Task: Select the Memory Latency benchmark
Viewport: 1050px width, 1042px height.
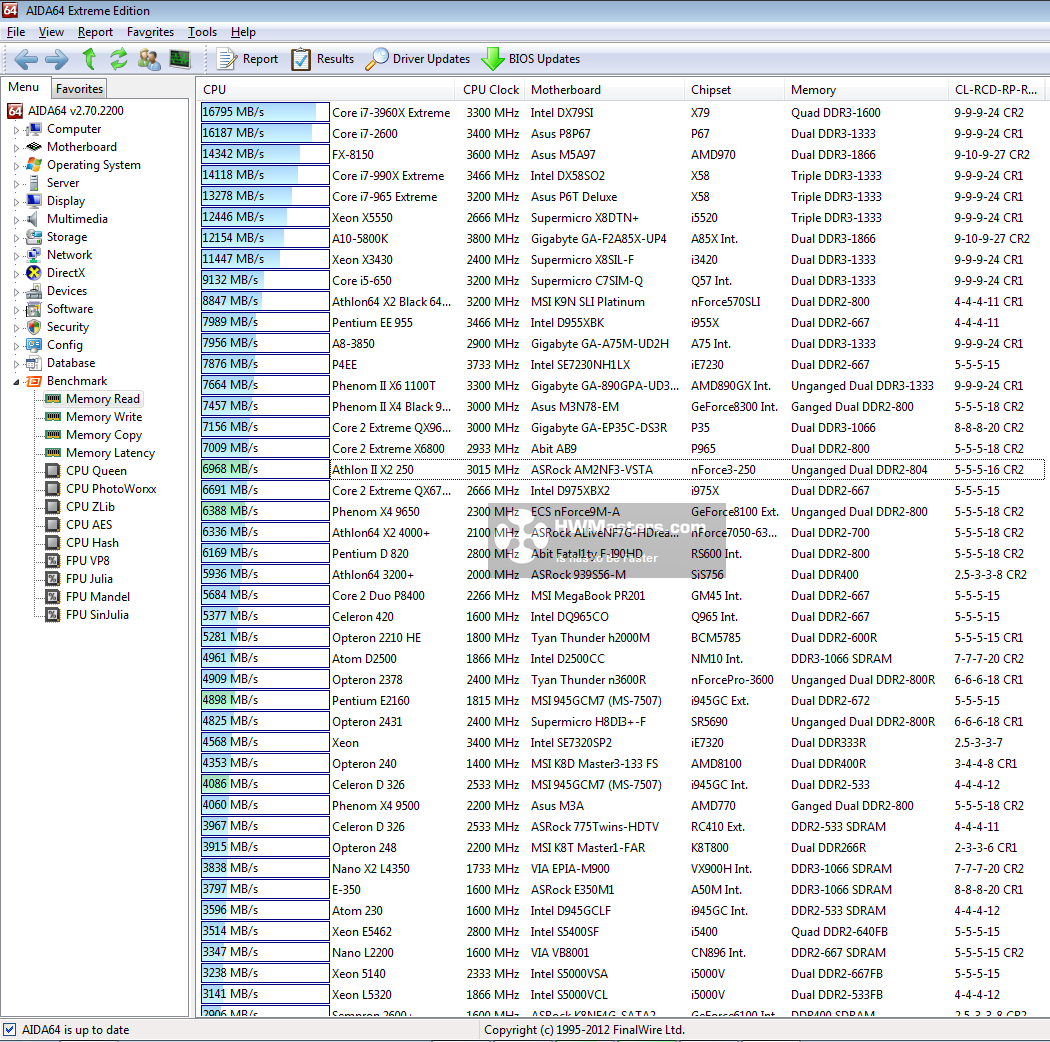Action: (x=110, y=453)
